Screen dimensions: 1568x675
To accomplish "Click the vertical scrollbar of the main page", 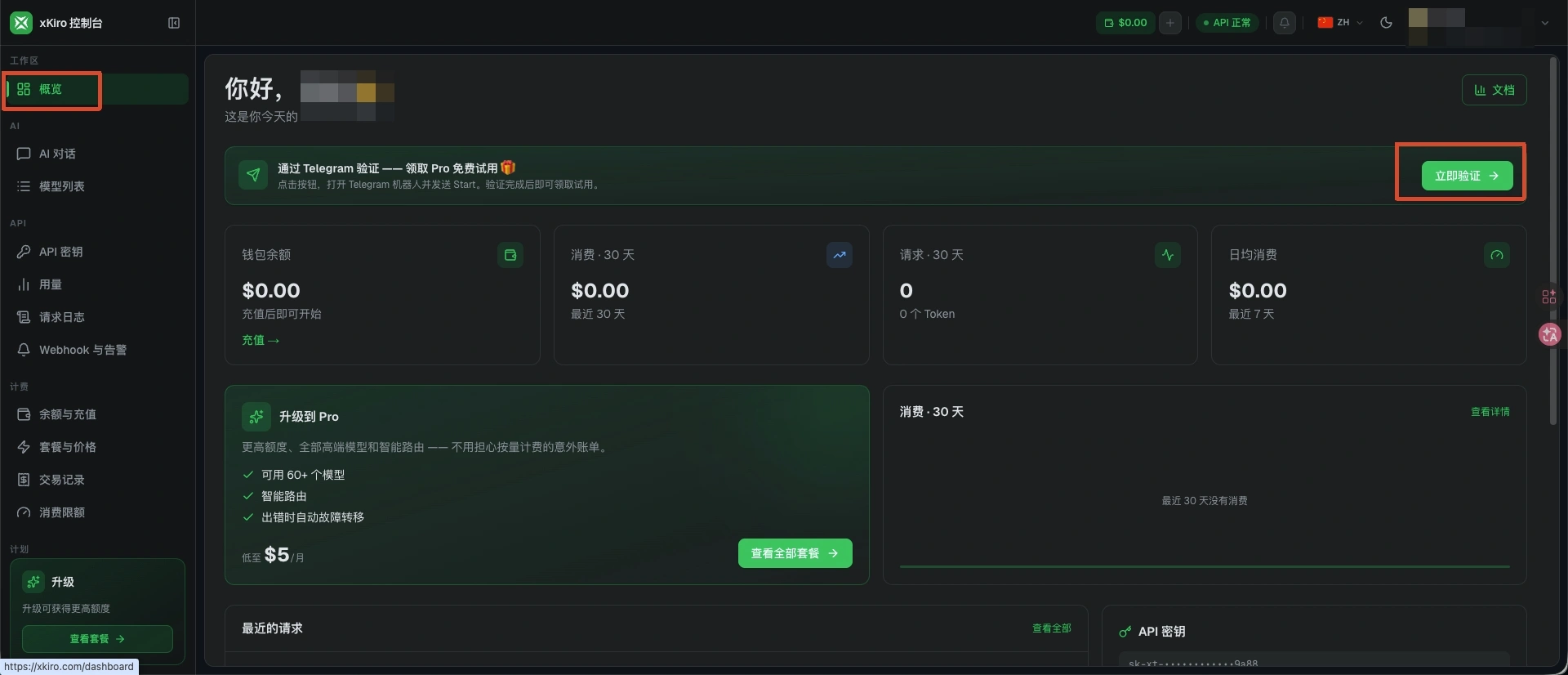I will (1553, 239).
